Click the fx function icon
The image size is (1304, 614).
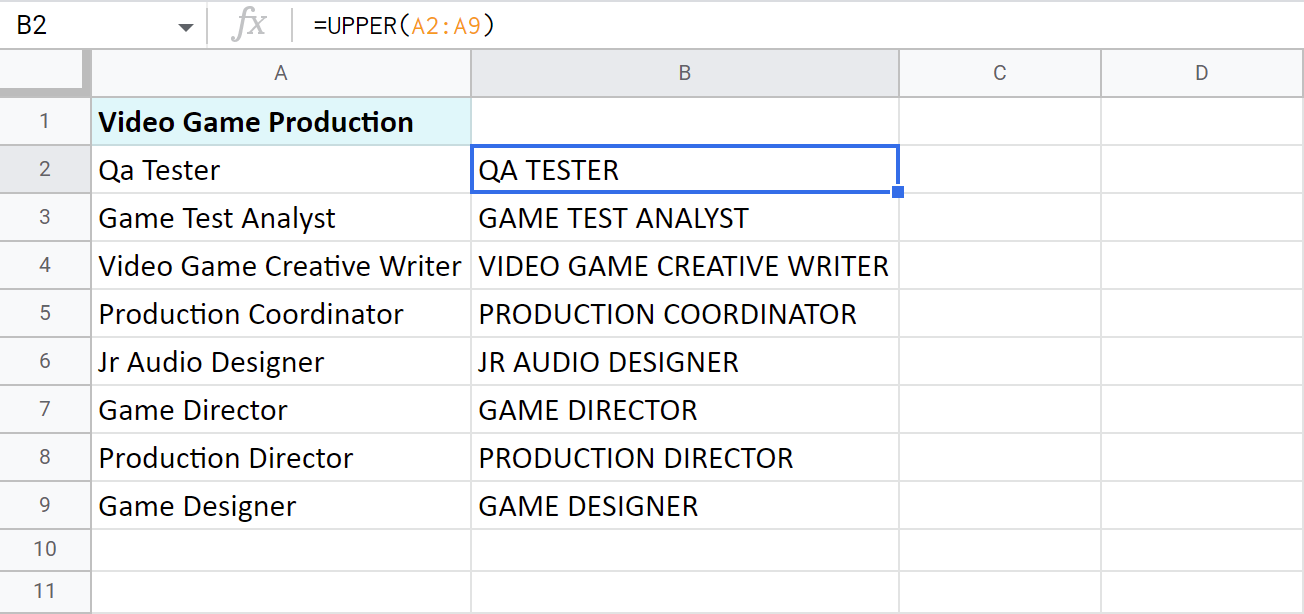(248, 26)
